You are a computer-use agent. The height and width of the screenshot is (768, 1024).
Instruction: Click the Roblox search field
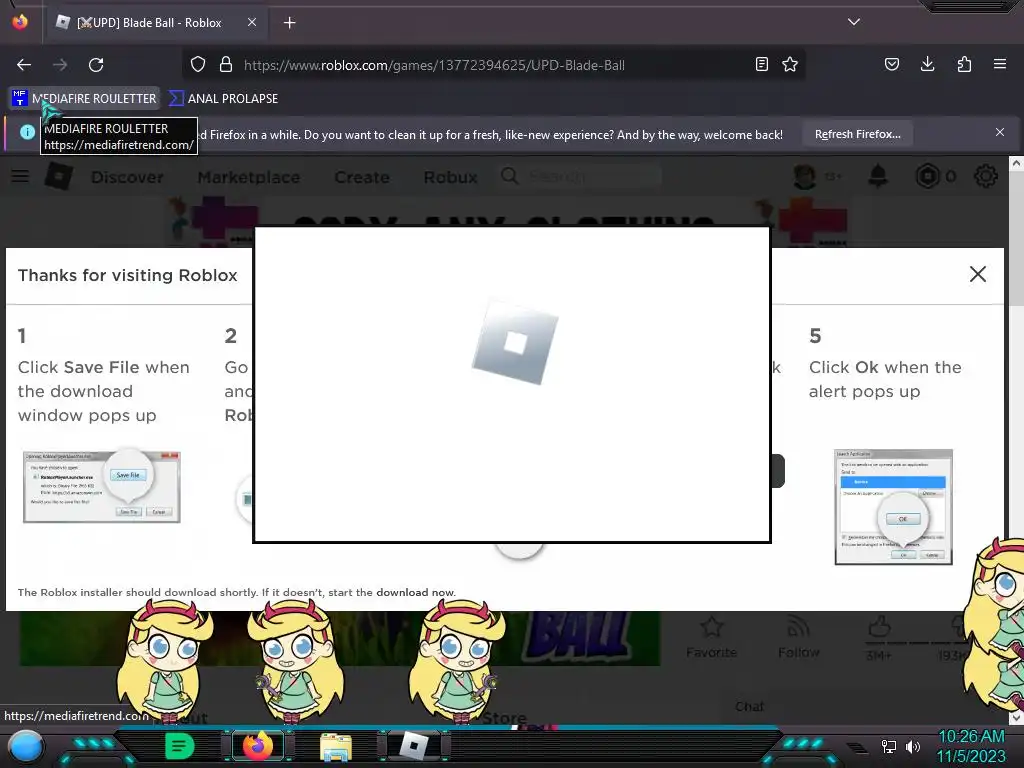point(581,176)
